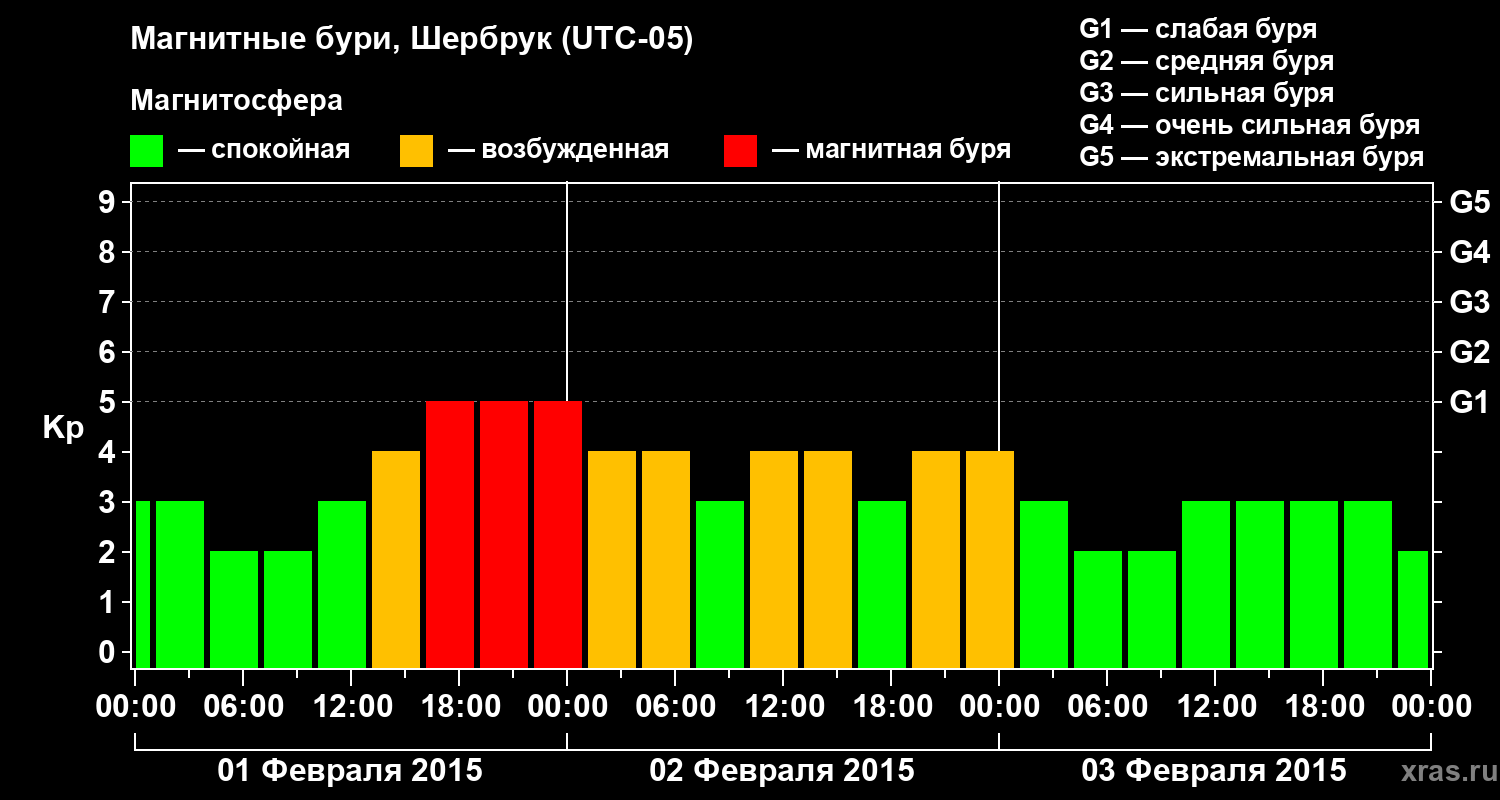1500x800 pixels.
Task: Click legend line 'G4 — очень сильная буря'
Action: [x=1249, y=125]
